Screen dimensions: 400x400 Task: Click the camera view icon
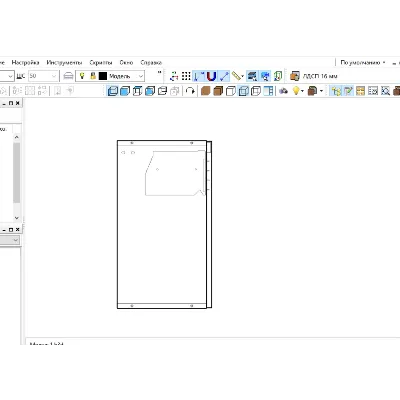point(283,91)
